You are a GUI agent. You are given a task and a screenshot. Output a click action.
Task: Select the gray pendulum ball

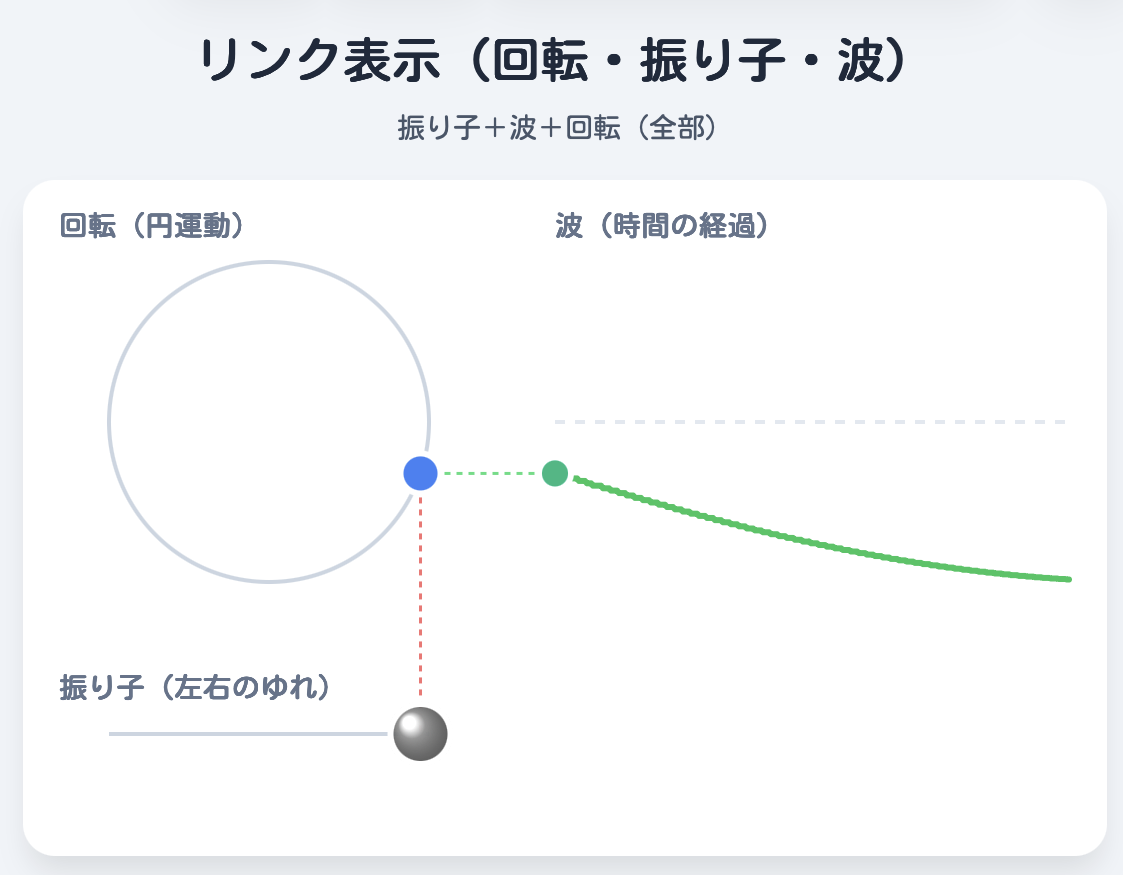(x=420, y=734)
